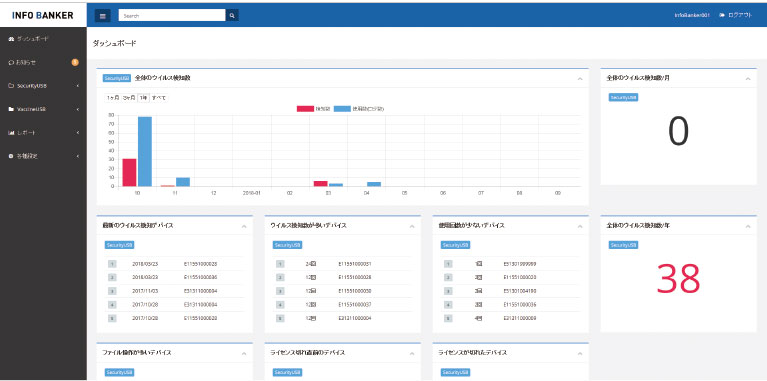Toggle the red 検知数 legend series

[308, 109]
